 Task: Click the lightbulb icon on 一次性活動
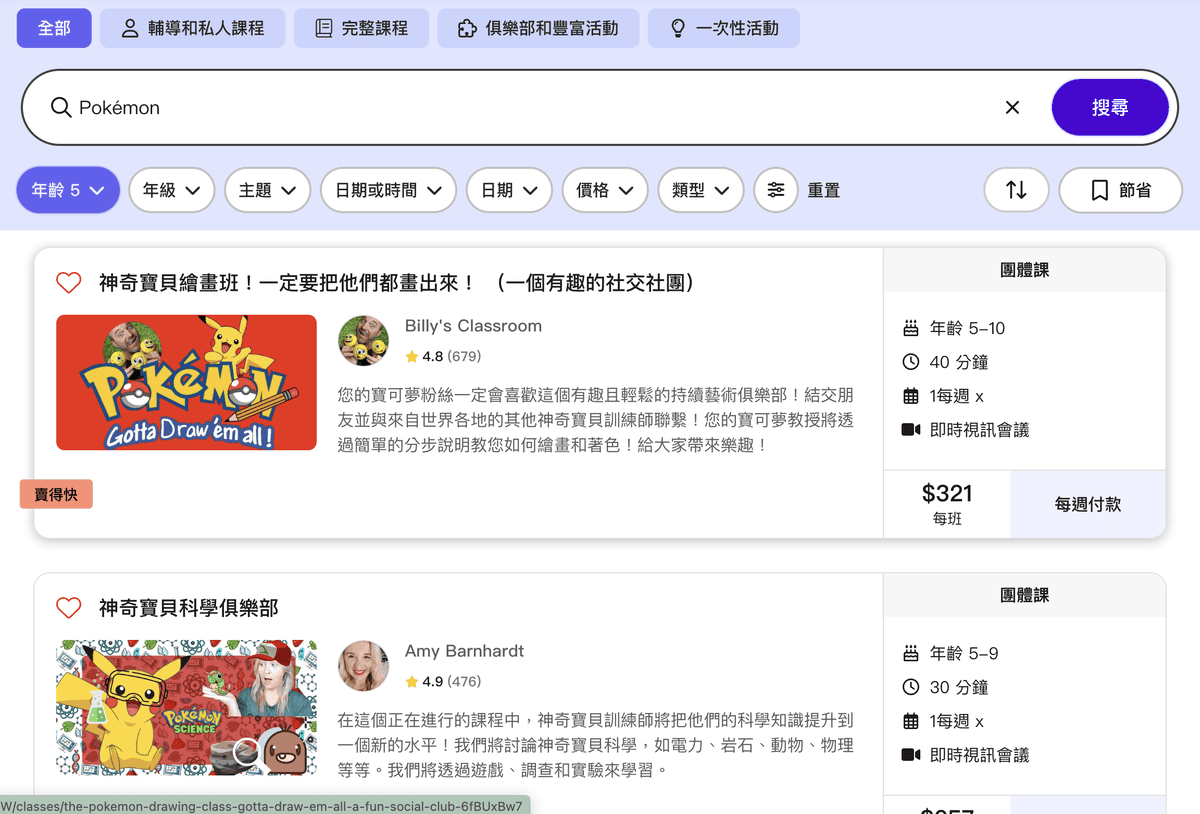pyautogui.click(x=677, y=28)
